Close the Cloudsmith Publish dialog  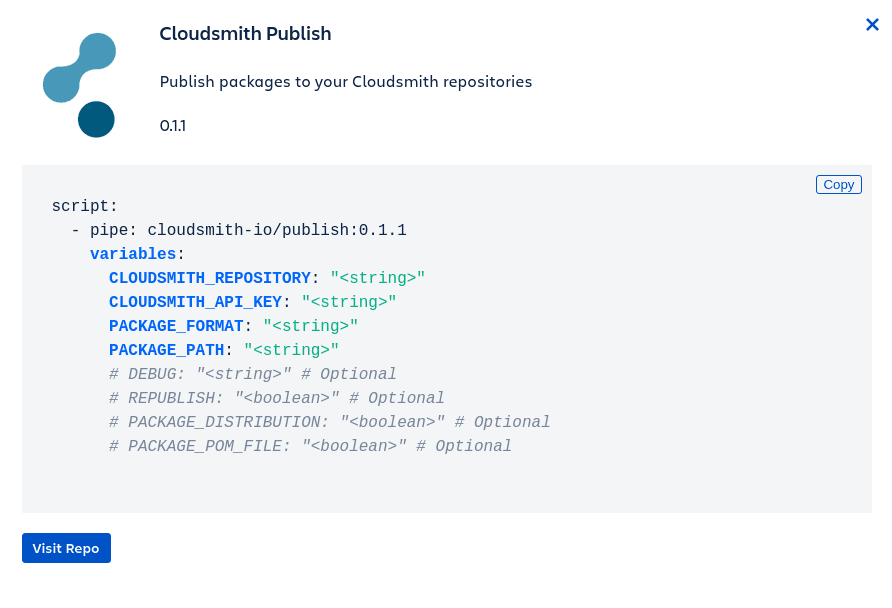tap(872, 25)
